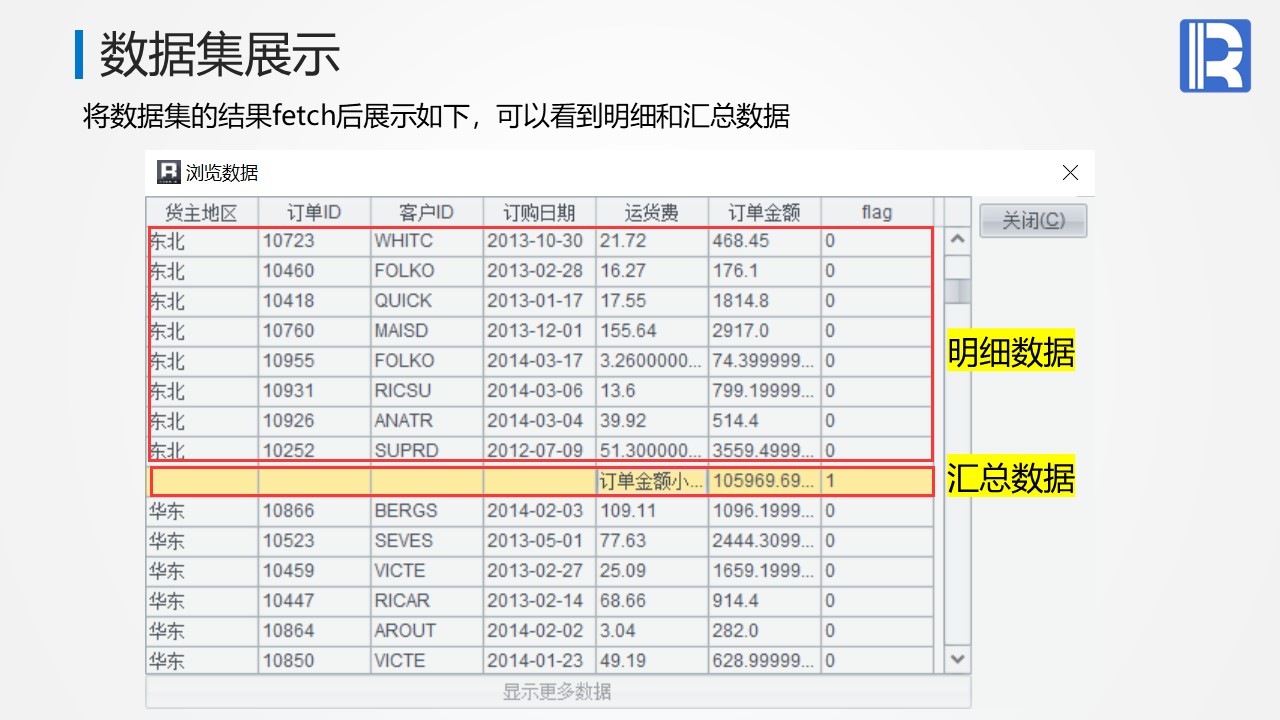Click order ID cell 10459

[x=314, y=571]
